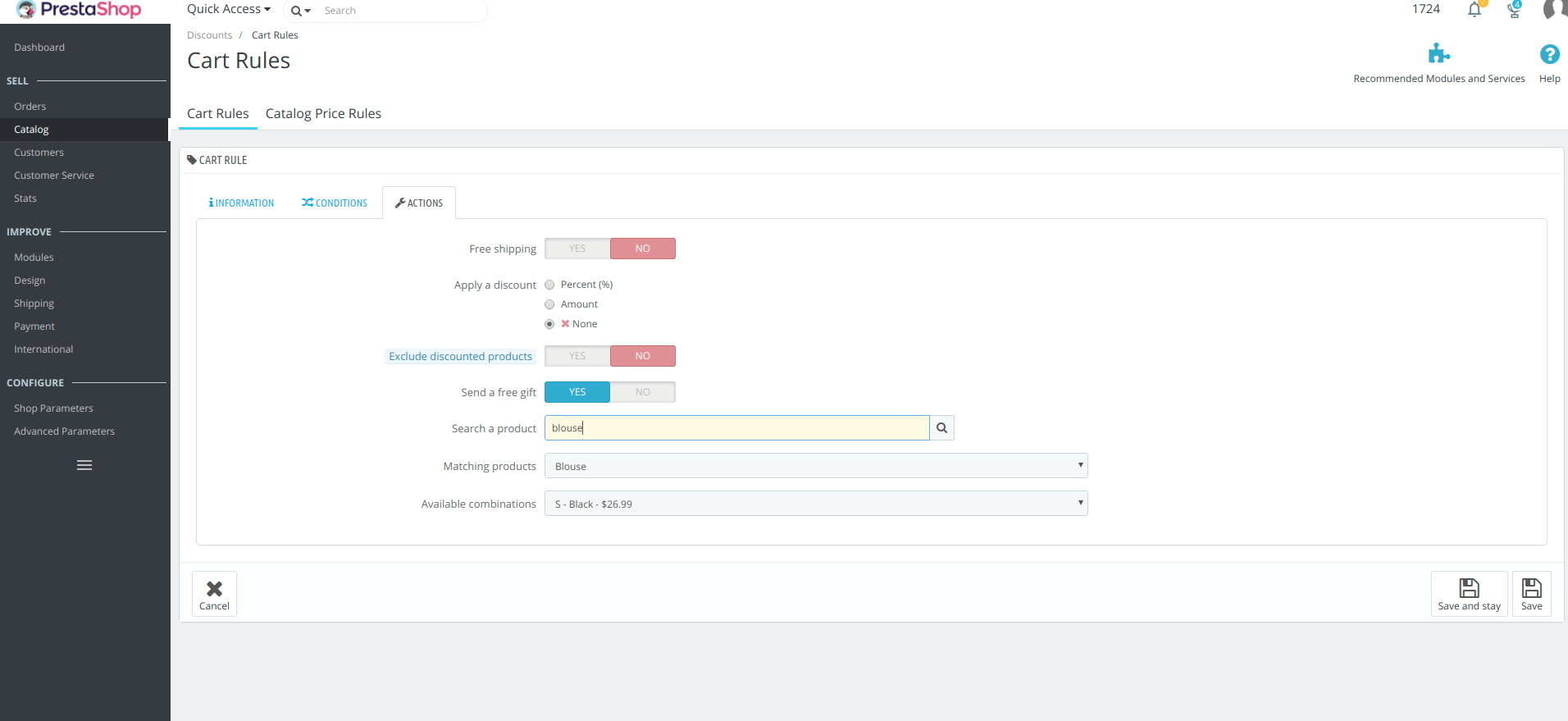Open the Quick Access dropdown menu
The height and width of the screenshot is (721, 1568).
click(228, 9)
